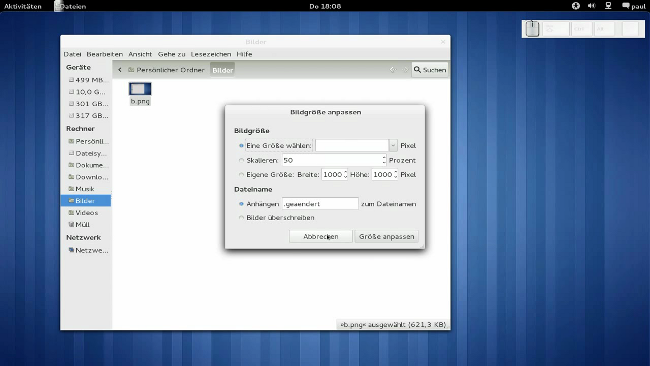This screenshot has width=650, height=366.
Task: Open the Bearbeiten menu
Action: coord(104,54)
